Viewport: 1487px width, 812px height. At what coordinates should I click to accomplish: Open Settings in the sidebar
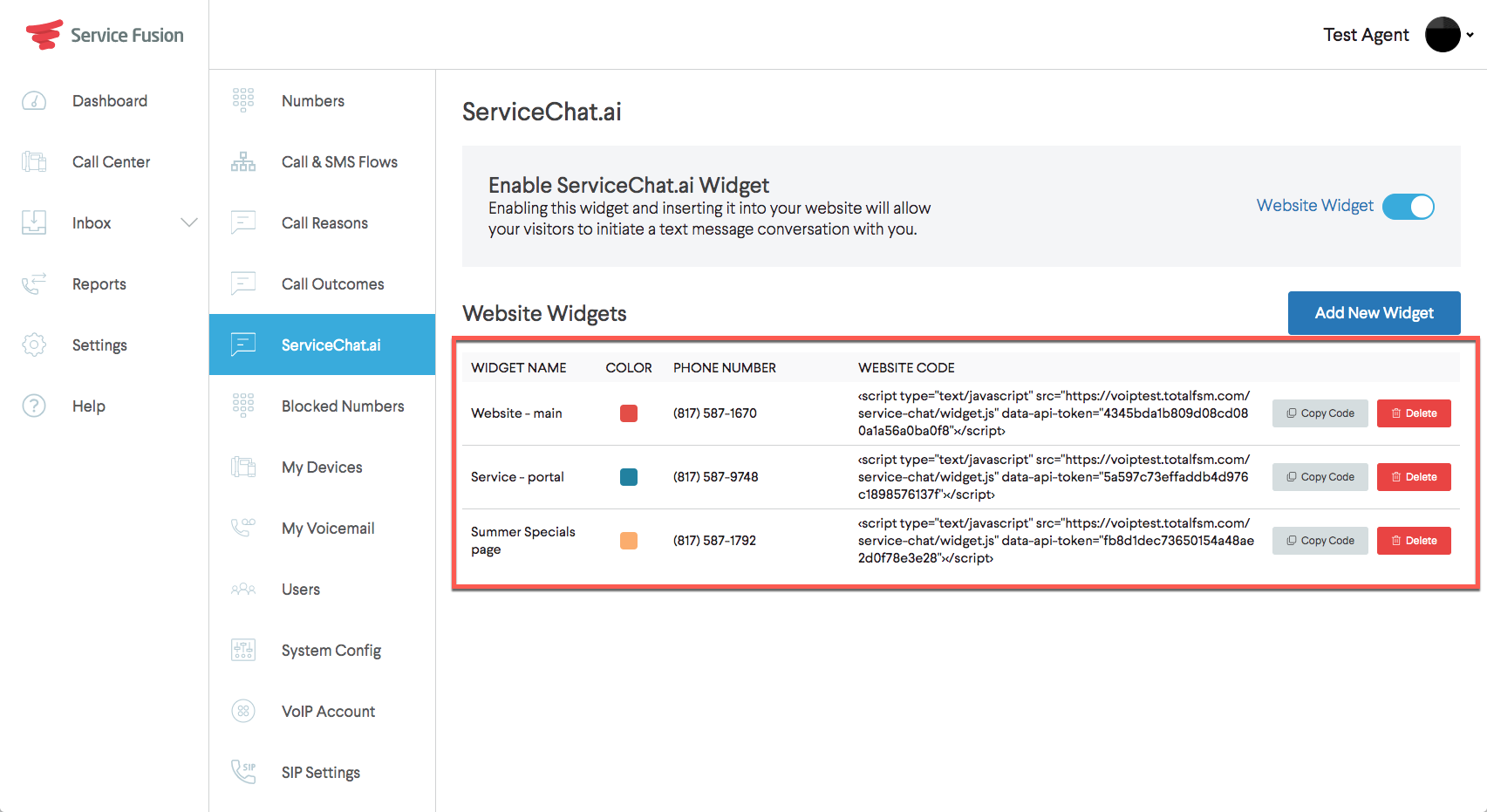(x=99, y=345)
